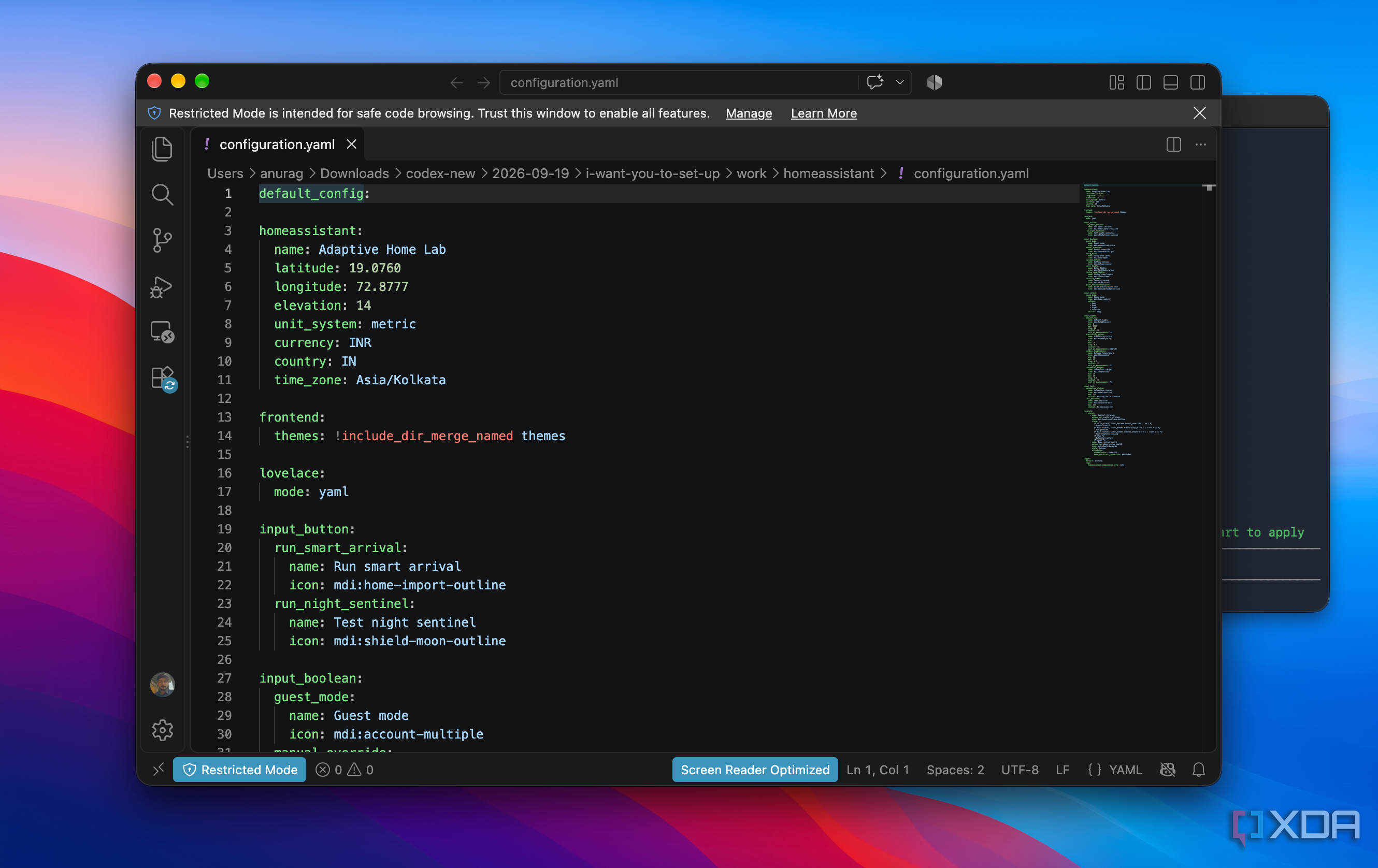Go back with the left arrow
Viewport: 1378px width, 868px height.
pos(456,83)
